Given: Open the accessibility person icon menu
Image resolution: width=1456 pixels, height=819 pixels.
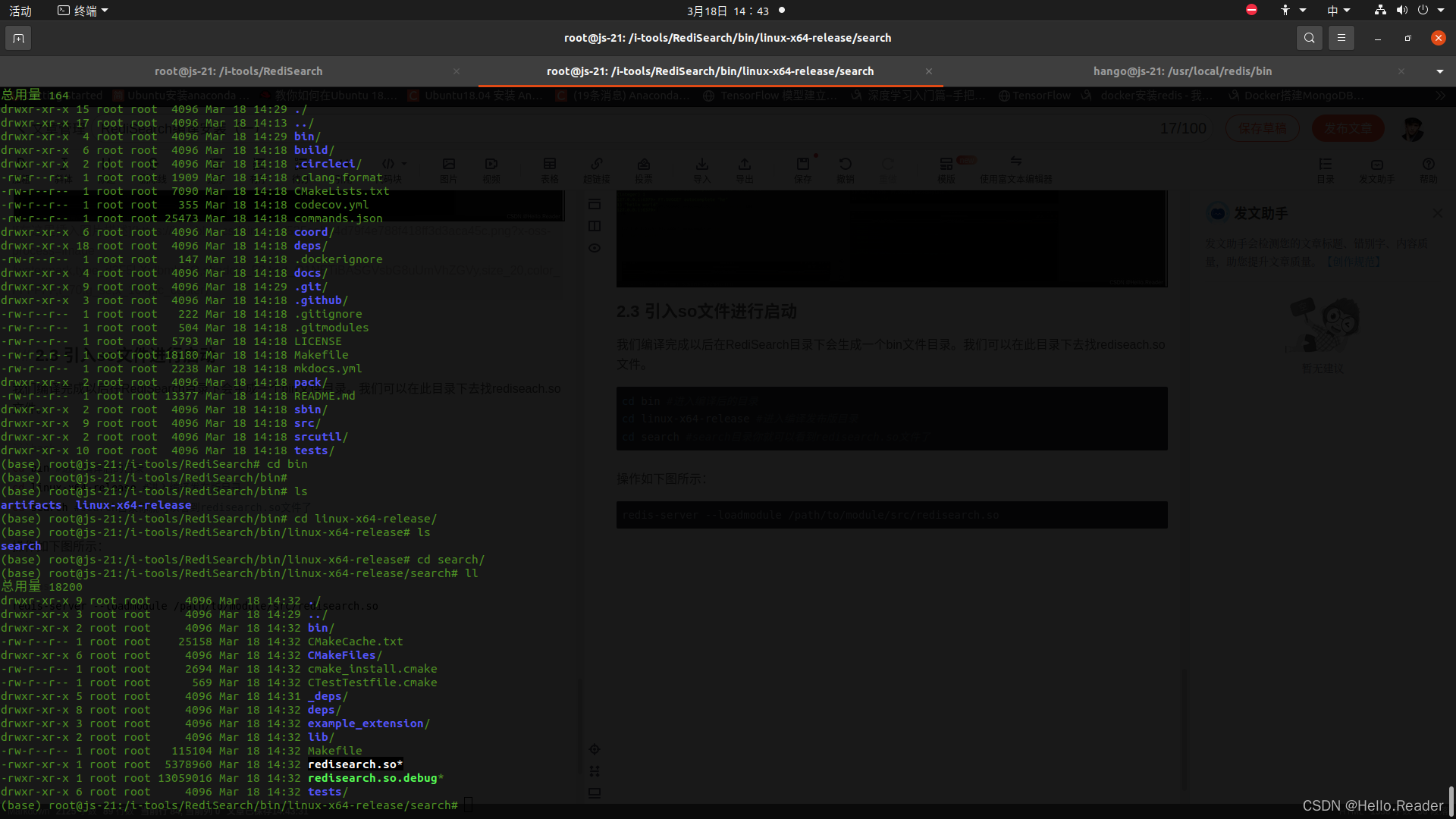Looking at the screenshot, I should [1285, 10].
